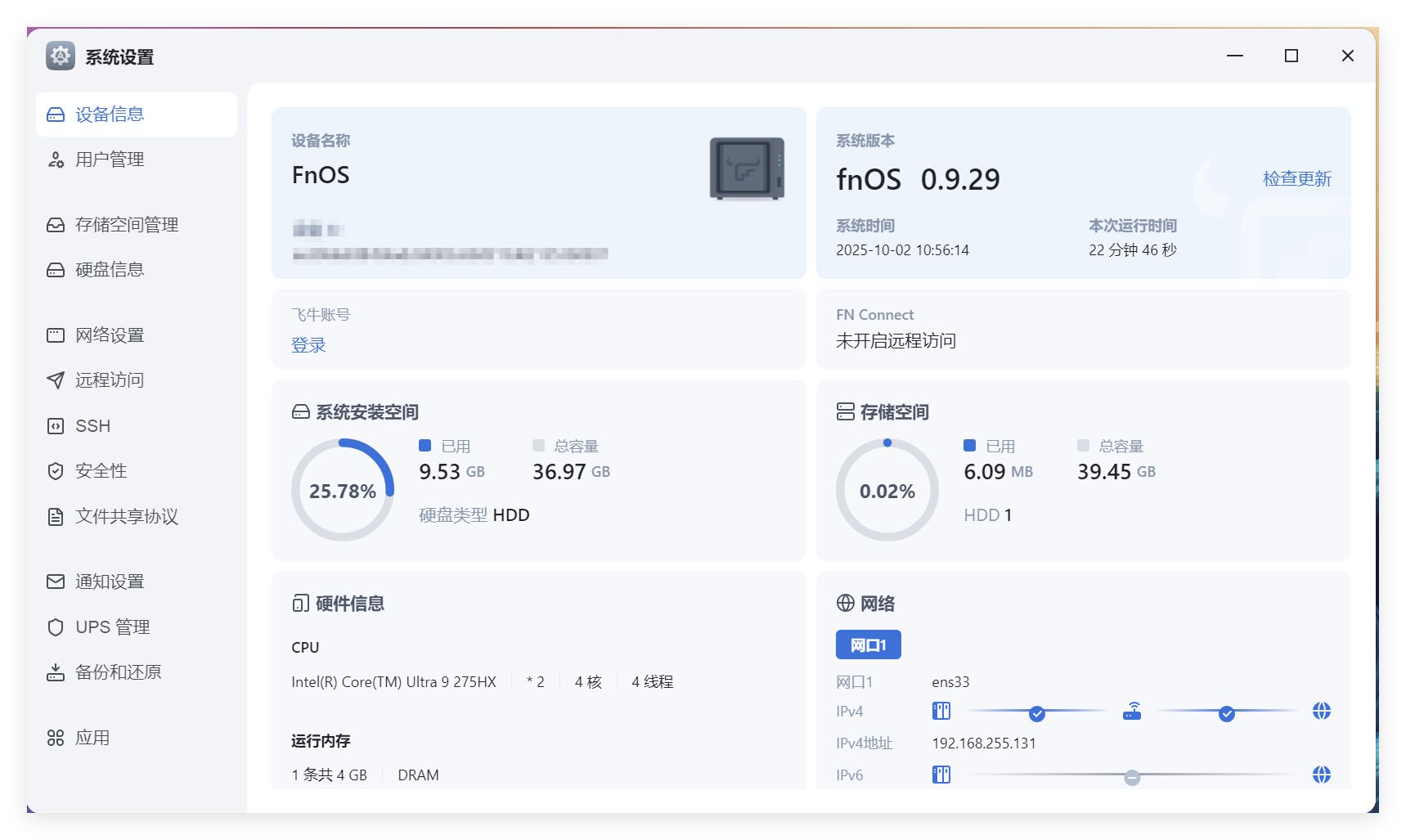Click the uptime 22 分钟 46 秒
Viewport: 1406px width, 840px height.
coord(1132,250)
